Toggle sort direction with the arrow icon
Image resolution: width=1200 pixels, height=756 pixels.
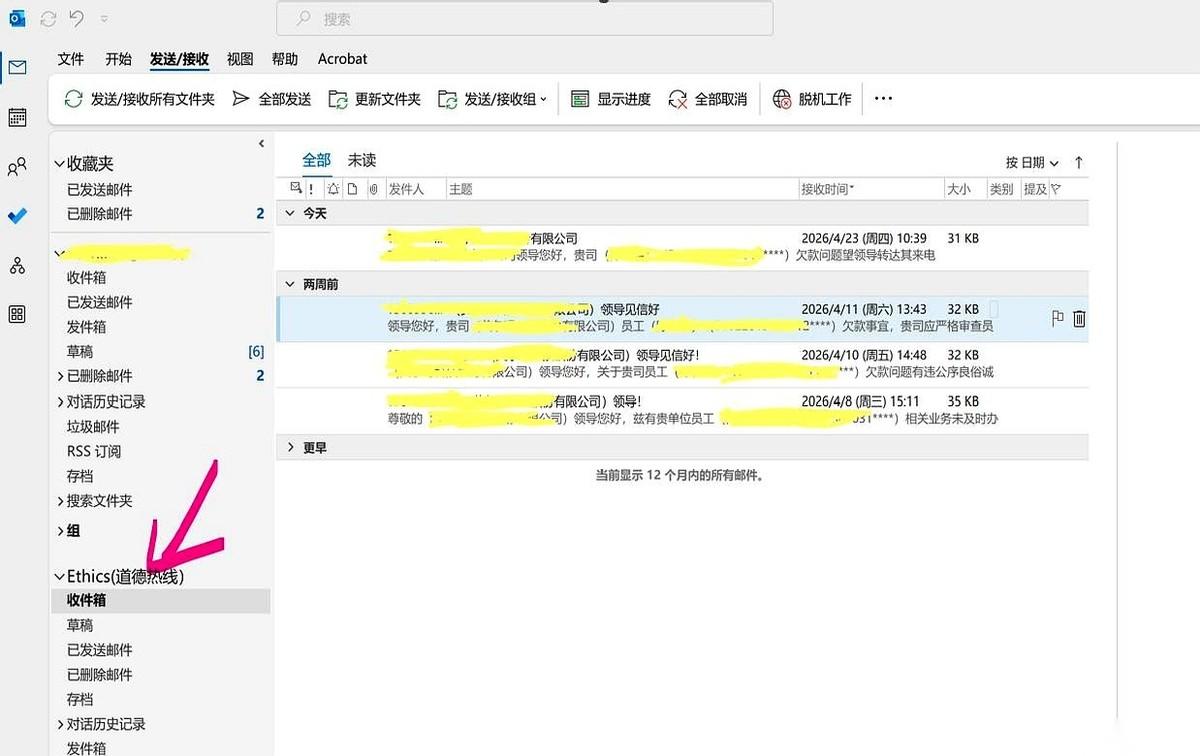(x=1078, y=161)
